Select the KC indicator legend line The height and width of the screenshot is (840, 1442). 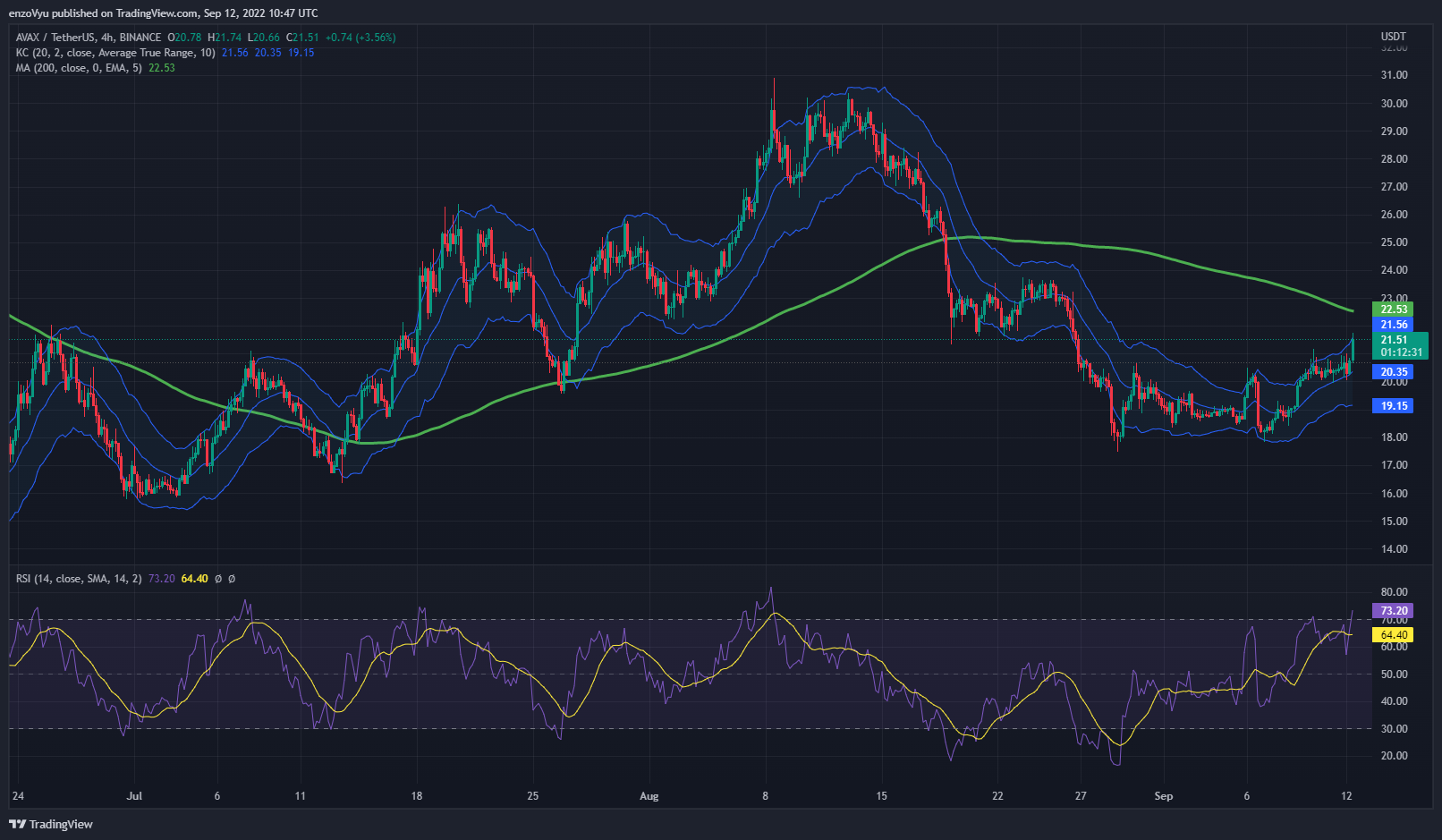165,53
